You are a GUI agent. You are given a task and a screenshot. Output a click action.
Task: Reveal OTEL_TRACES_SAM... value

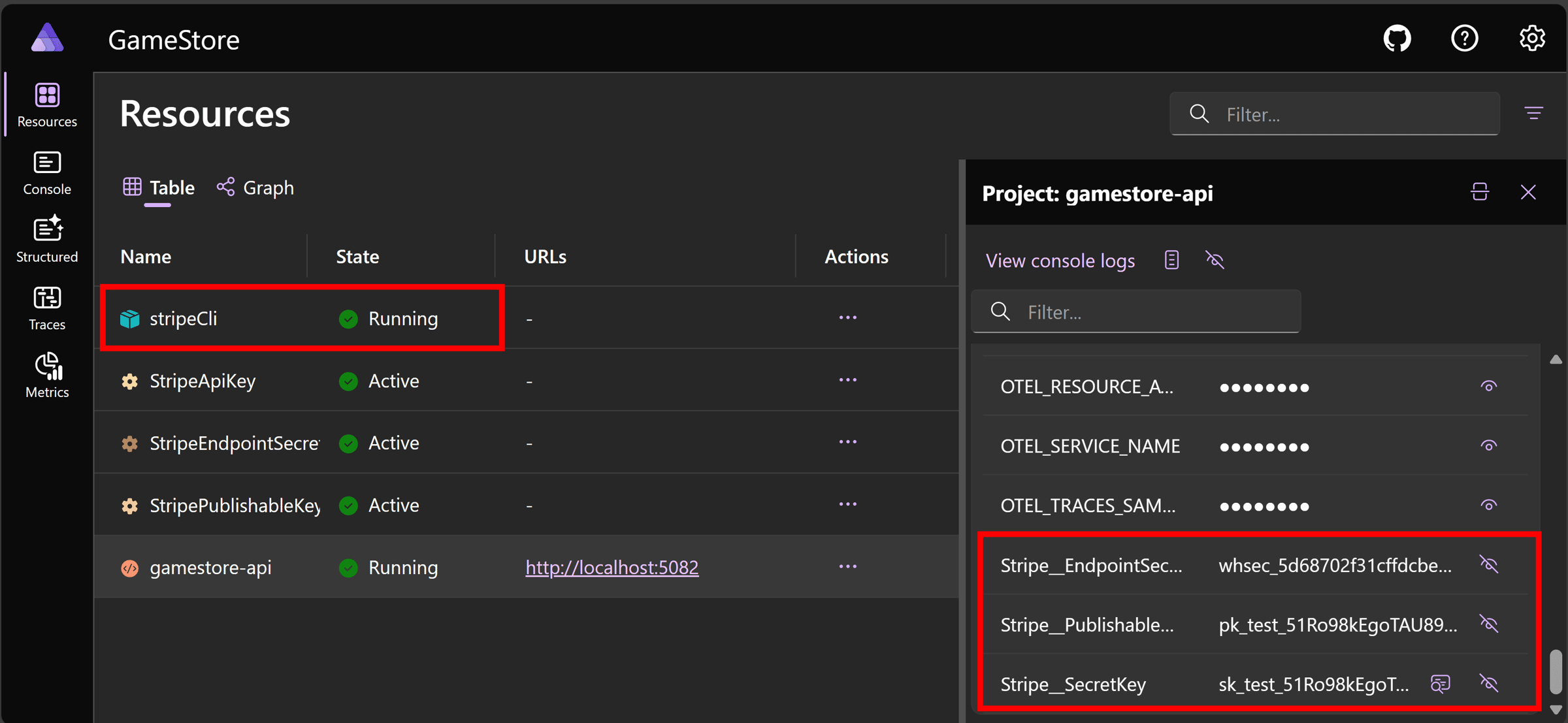(1488, 506)
